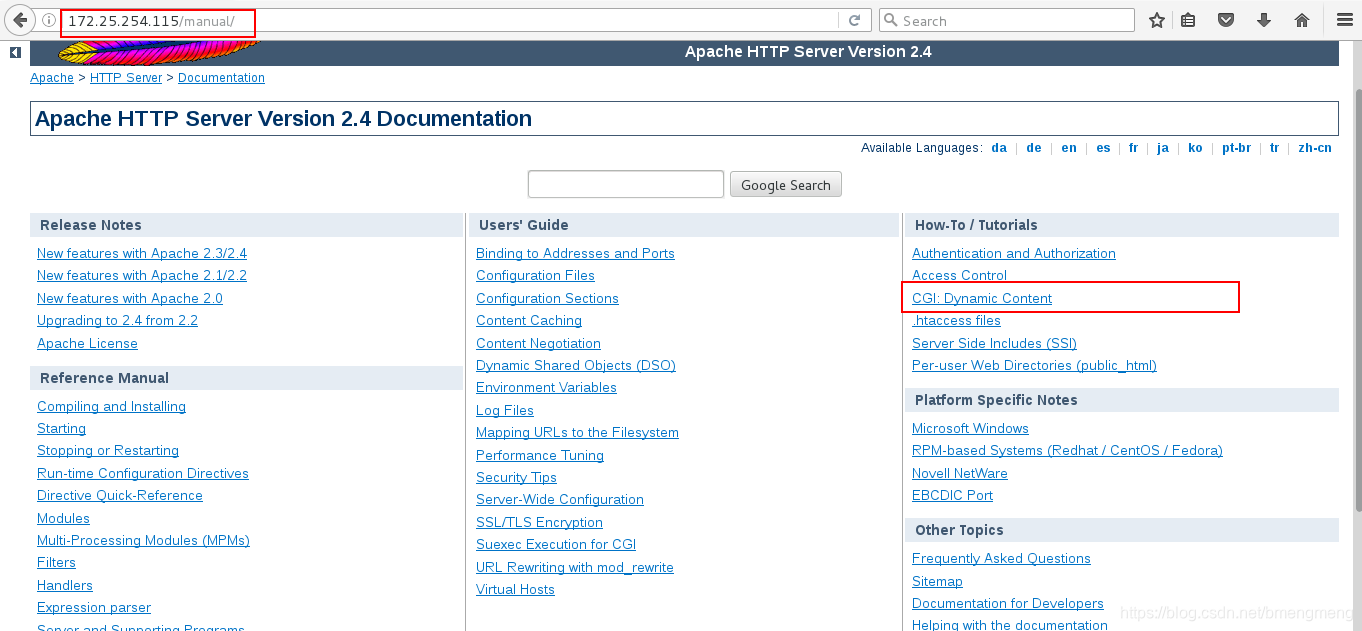
Task: Switch language to ja
Action: 1163,148
